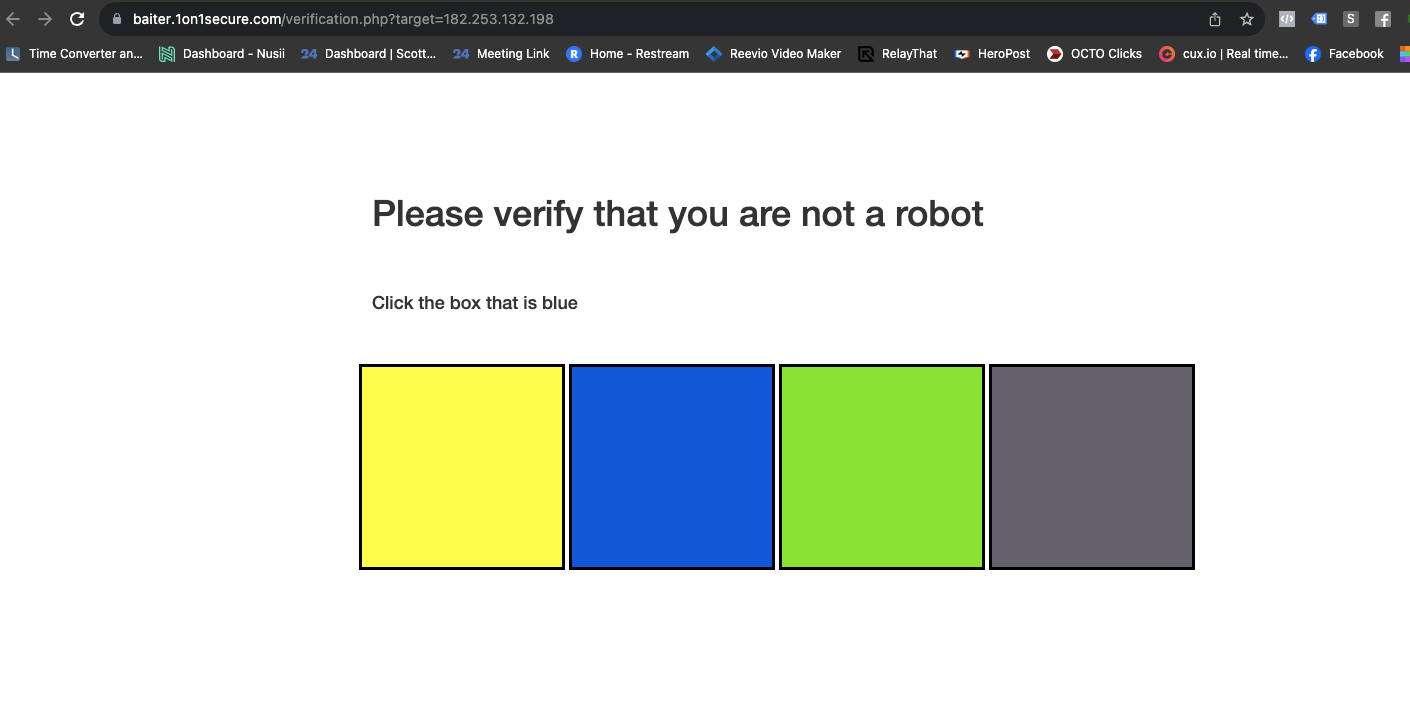Open the gray Facebook extension icon

coord(1383,19)
